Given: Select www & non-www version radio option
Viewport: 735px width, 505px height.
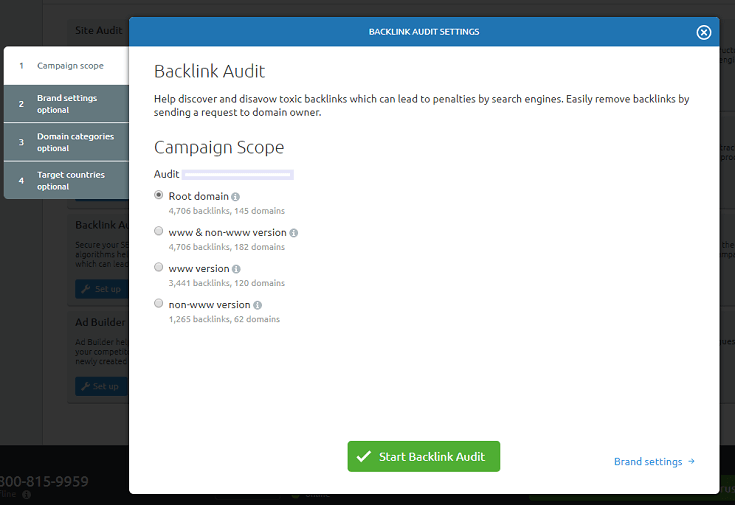Looking at the screenshot, I should click(x=158, y=231).
